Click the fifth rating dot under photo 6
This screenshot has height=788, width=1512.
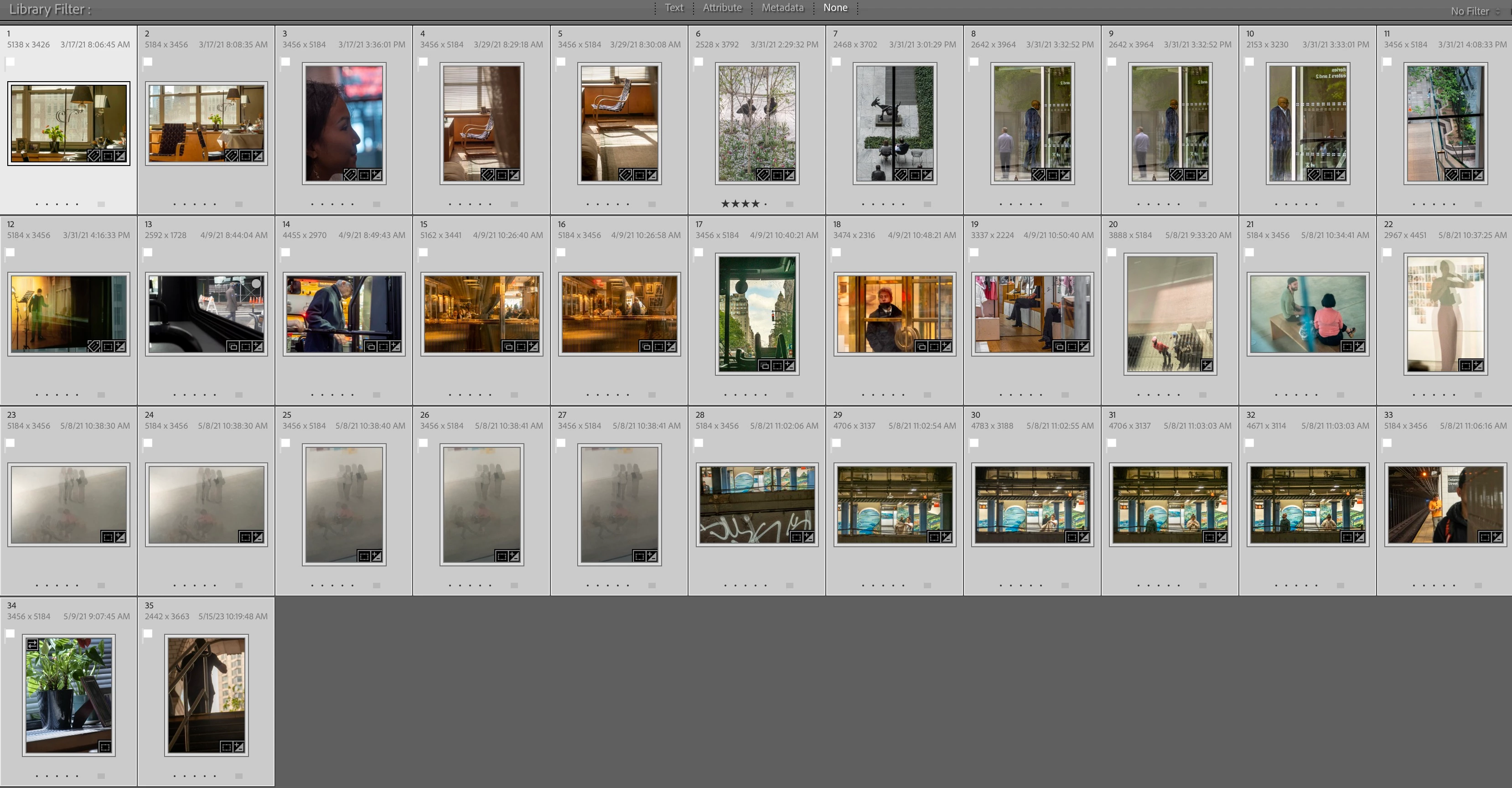point(766,204)
